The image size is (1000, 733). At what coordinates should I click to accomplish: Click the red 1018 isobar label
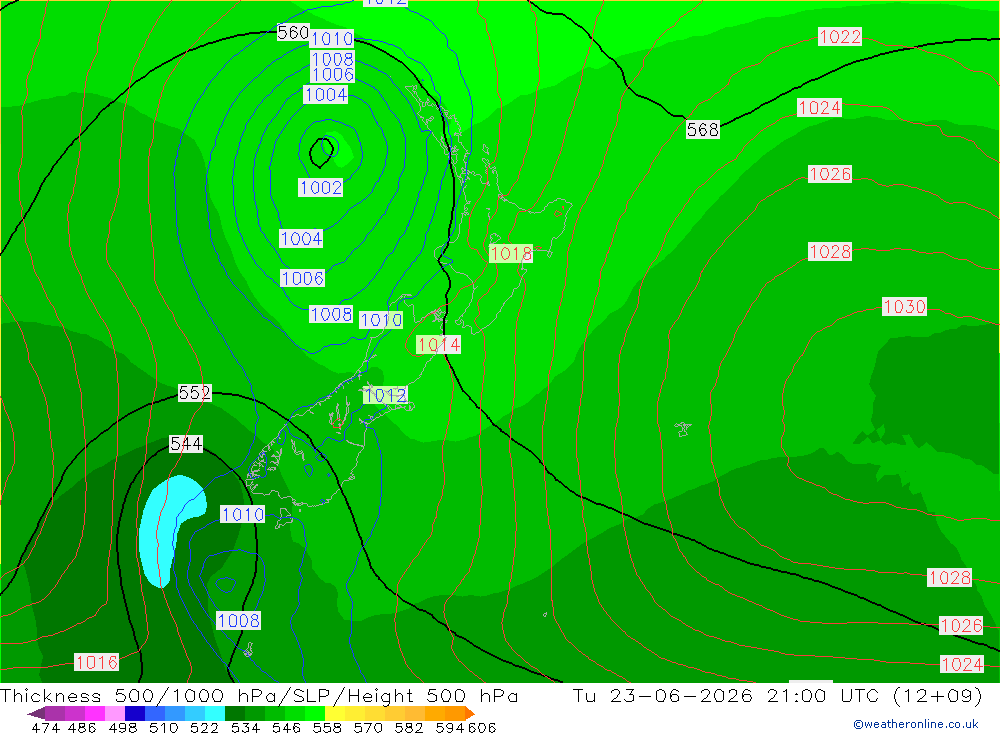[x=511, y=253]
